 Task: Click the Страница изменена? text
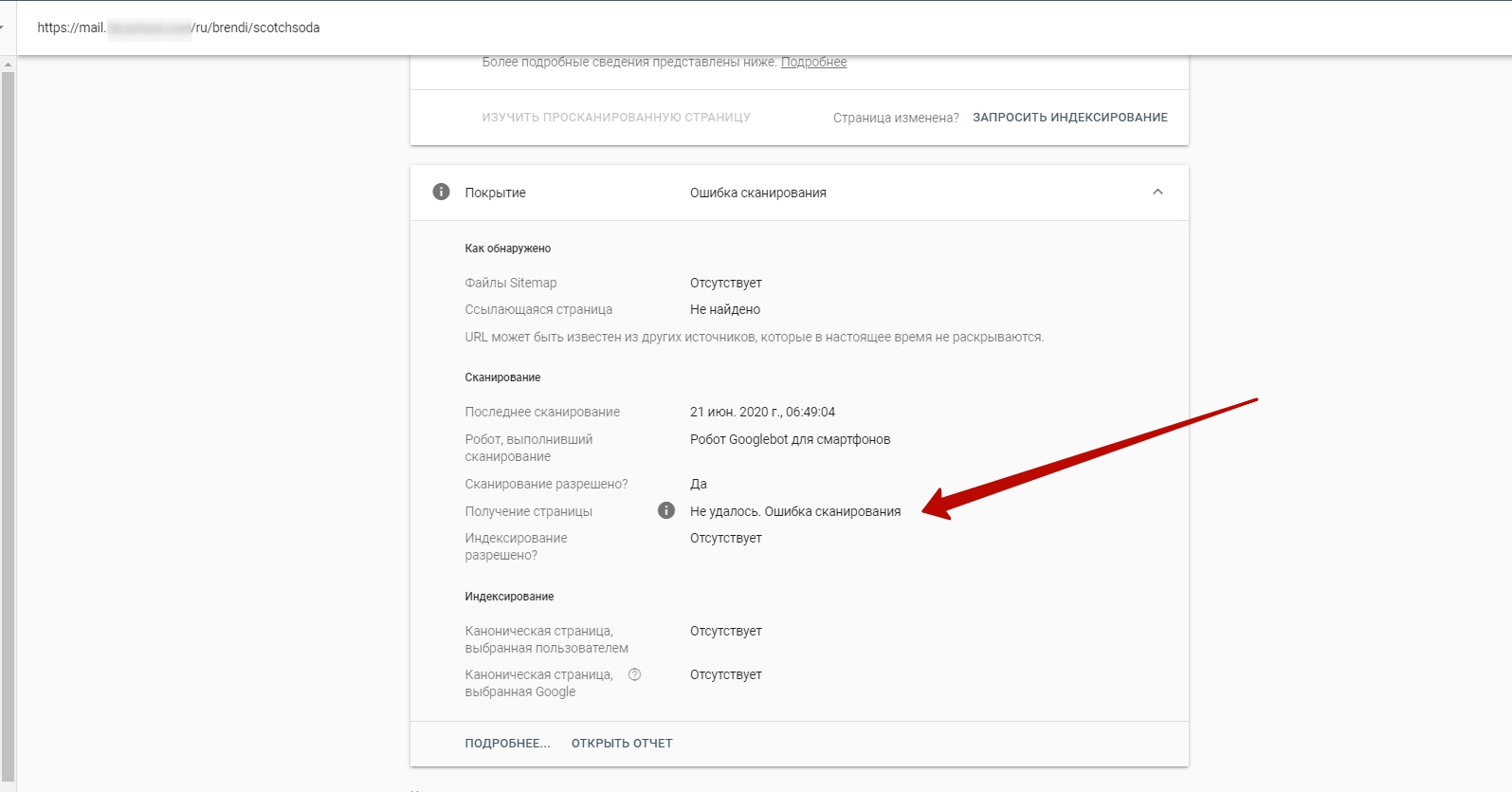coord(896,118)
